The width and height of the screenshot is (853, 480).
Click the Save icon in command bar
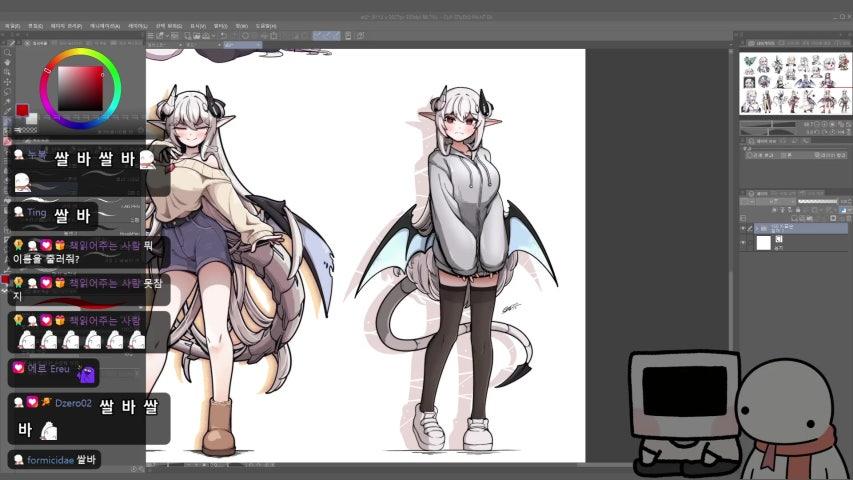tap(175, 35)
